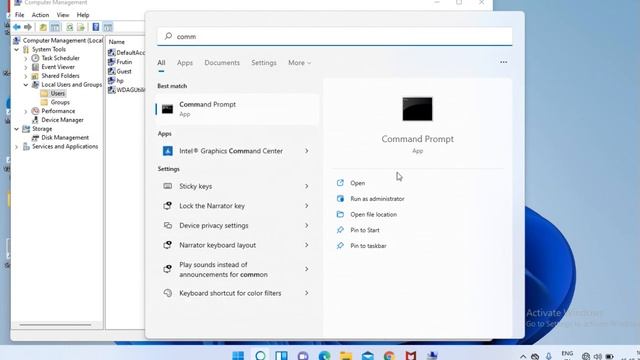Screen dimensions: 640x360
Task: Expand Shared Folders tree node
Action: click(x=26, y=76)
